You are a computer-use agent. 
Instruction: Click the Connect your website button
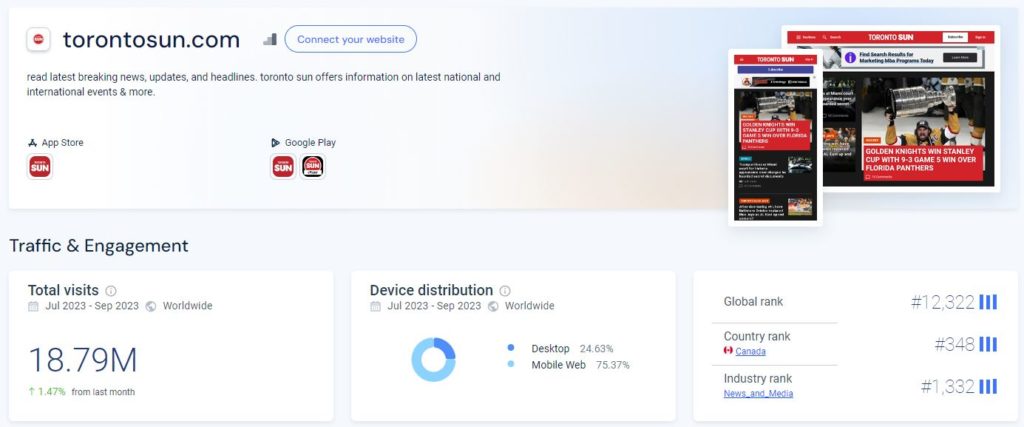(x=351, y=39)
